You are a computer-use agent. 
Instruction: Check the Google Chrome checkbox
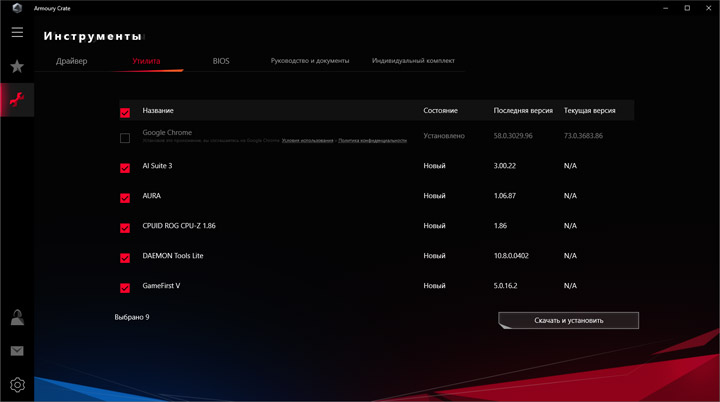coord(125,138)
